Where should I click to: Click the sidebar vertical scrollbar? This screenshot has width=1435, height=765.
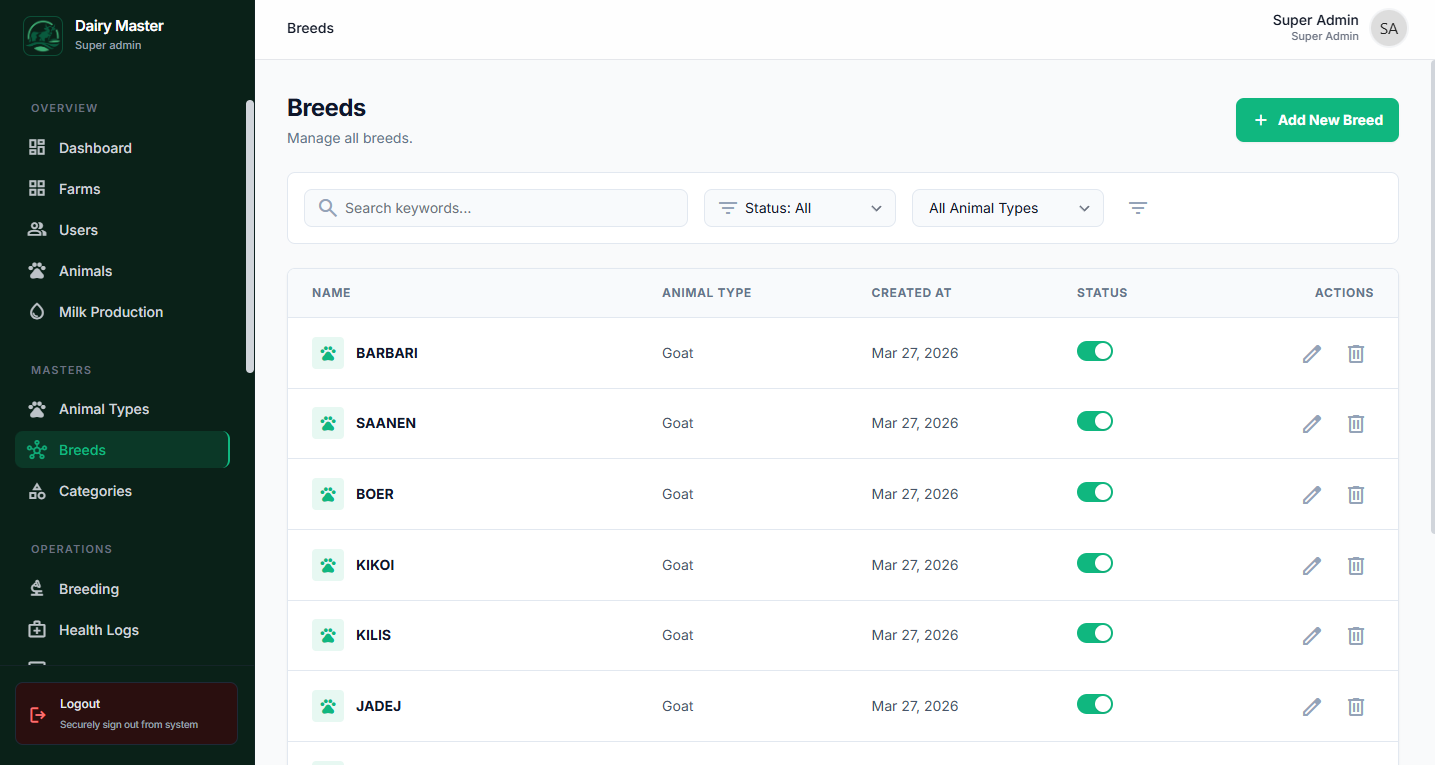tap(250, 236)
